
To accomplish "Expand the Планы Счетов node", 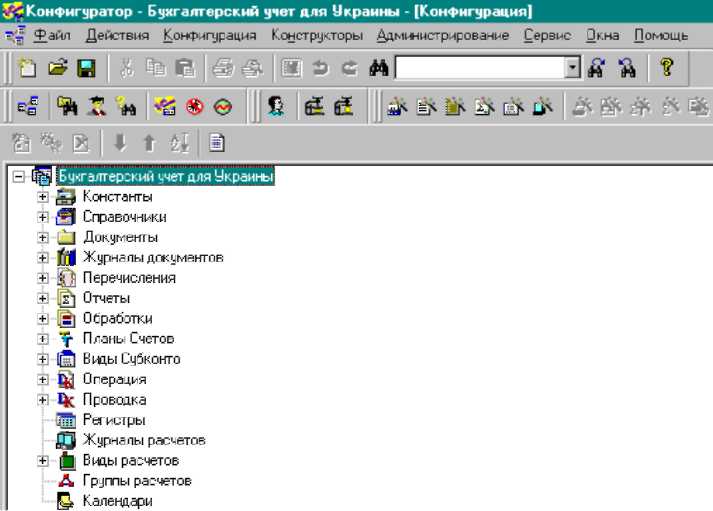I will tap(42, 339).
